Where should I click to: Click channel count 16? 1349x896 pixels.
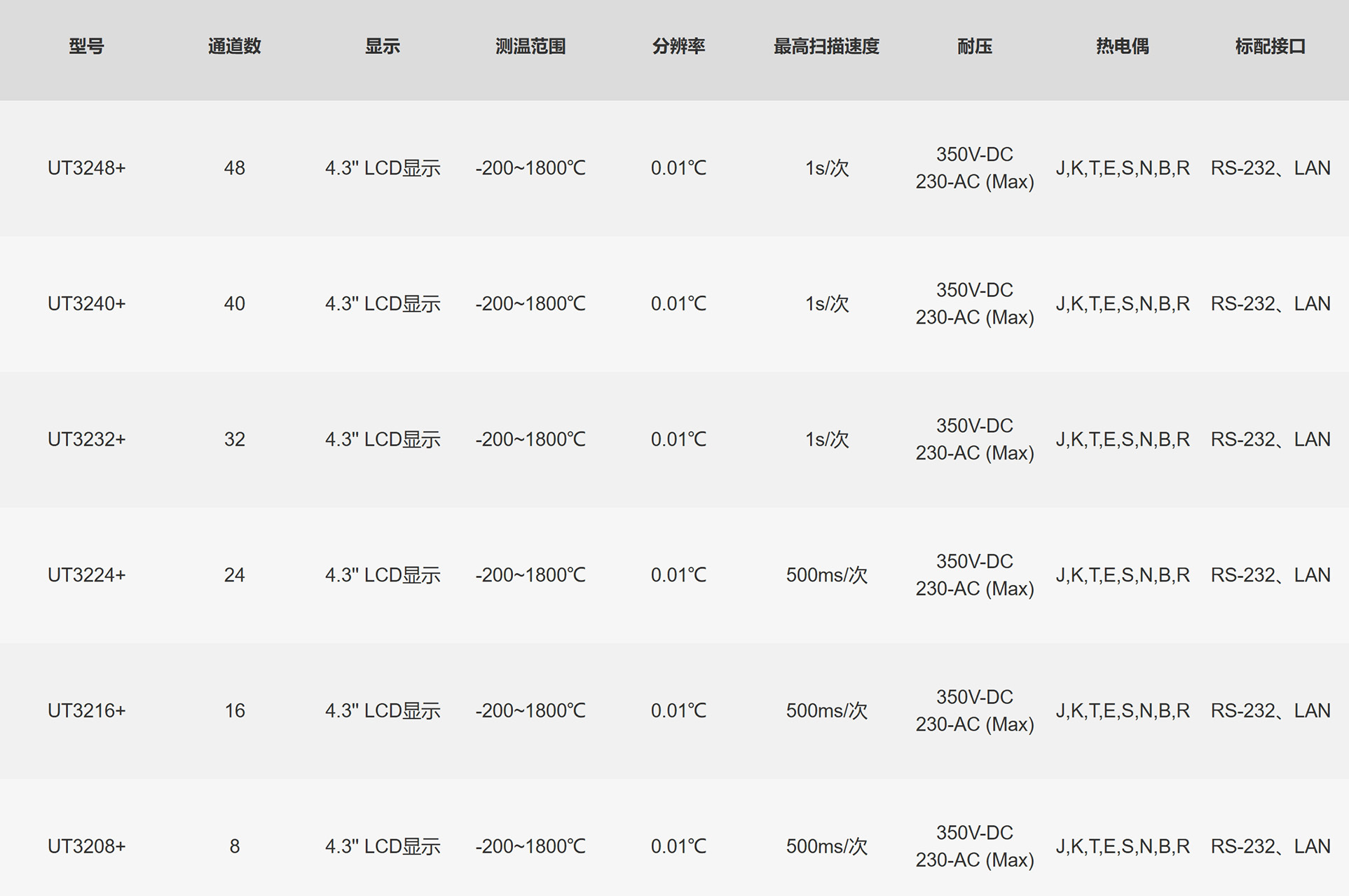234,710
